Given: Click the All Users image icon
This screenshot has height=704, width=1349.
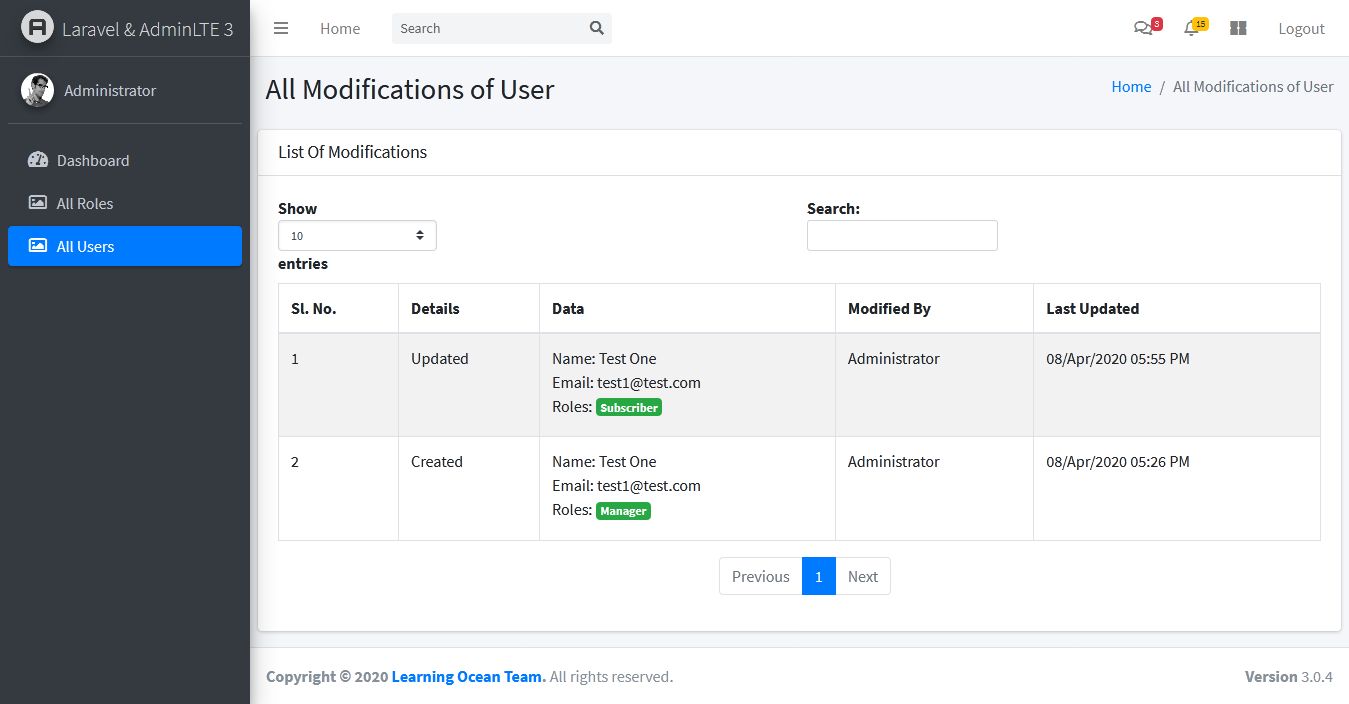Looking at the screenshot, I should [x=38, y=246].
